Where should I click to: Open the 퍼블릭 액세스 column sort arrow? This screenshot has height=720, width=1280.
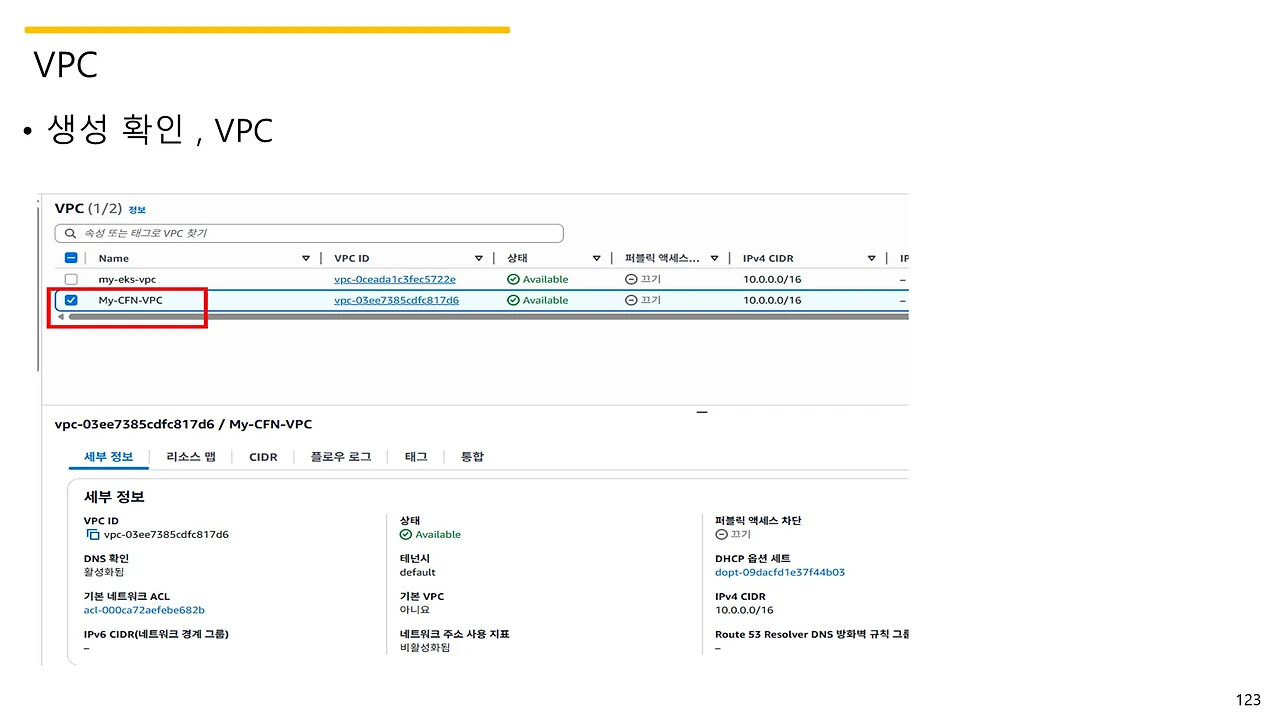[714, 259]
